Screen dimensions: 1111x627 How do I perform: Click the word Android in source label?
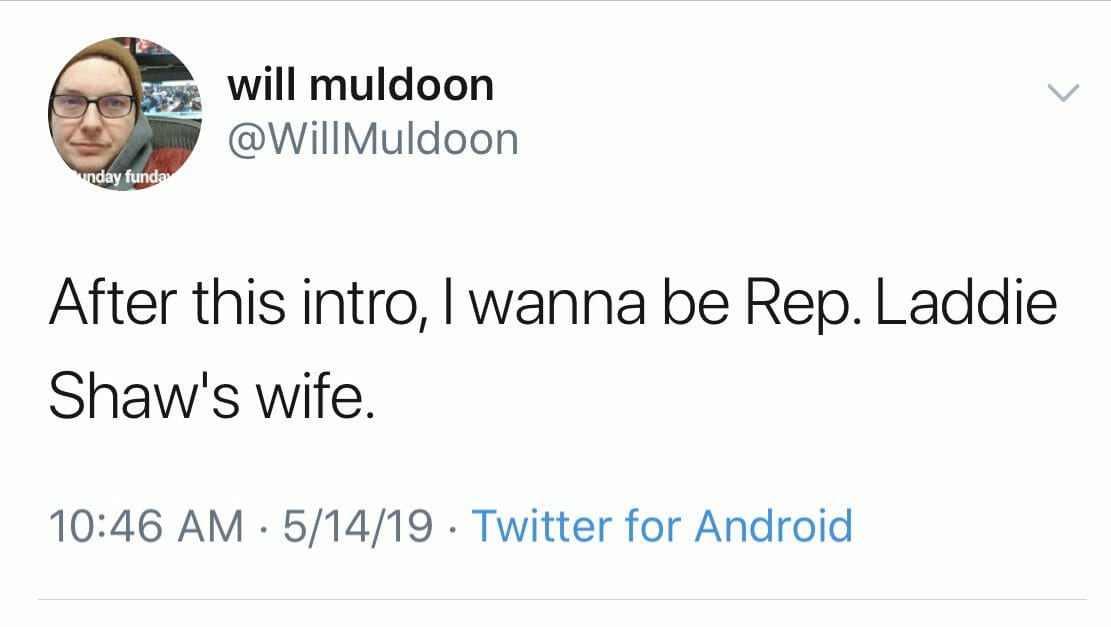(x=774, y=526)
